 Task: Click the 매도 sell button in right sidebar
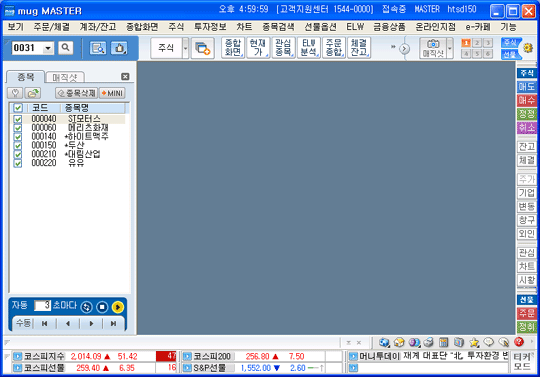tap(527, 87)
